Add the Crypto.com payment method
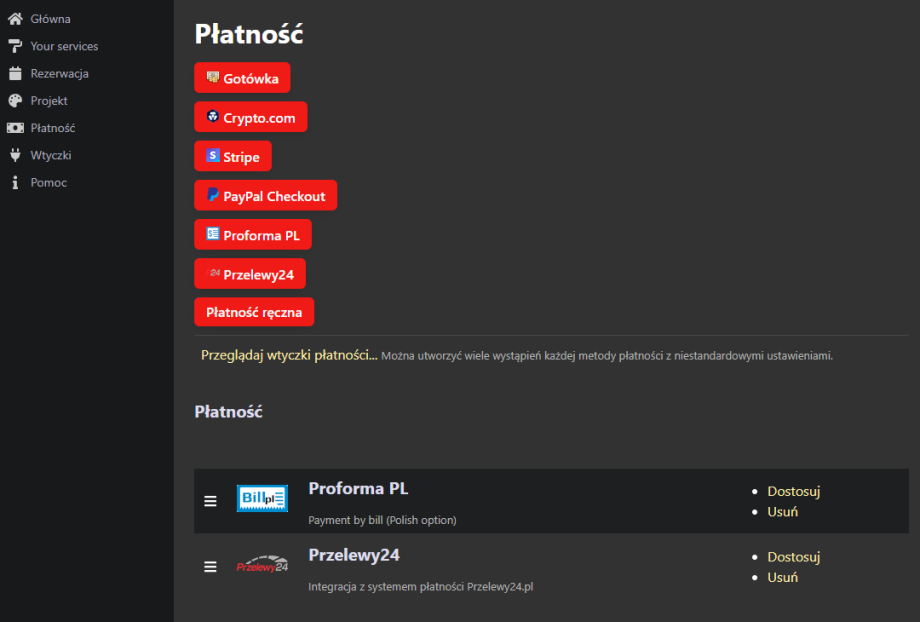The width and height of the screenshot is (920, 622). click(250, 117)
